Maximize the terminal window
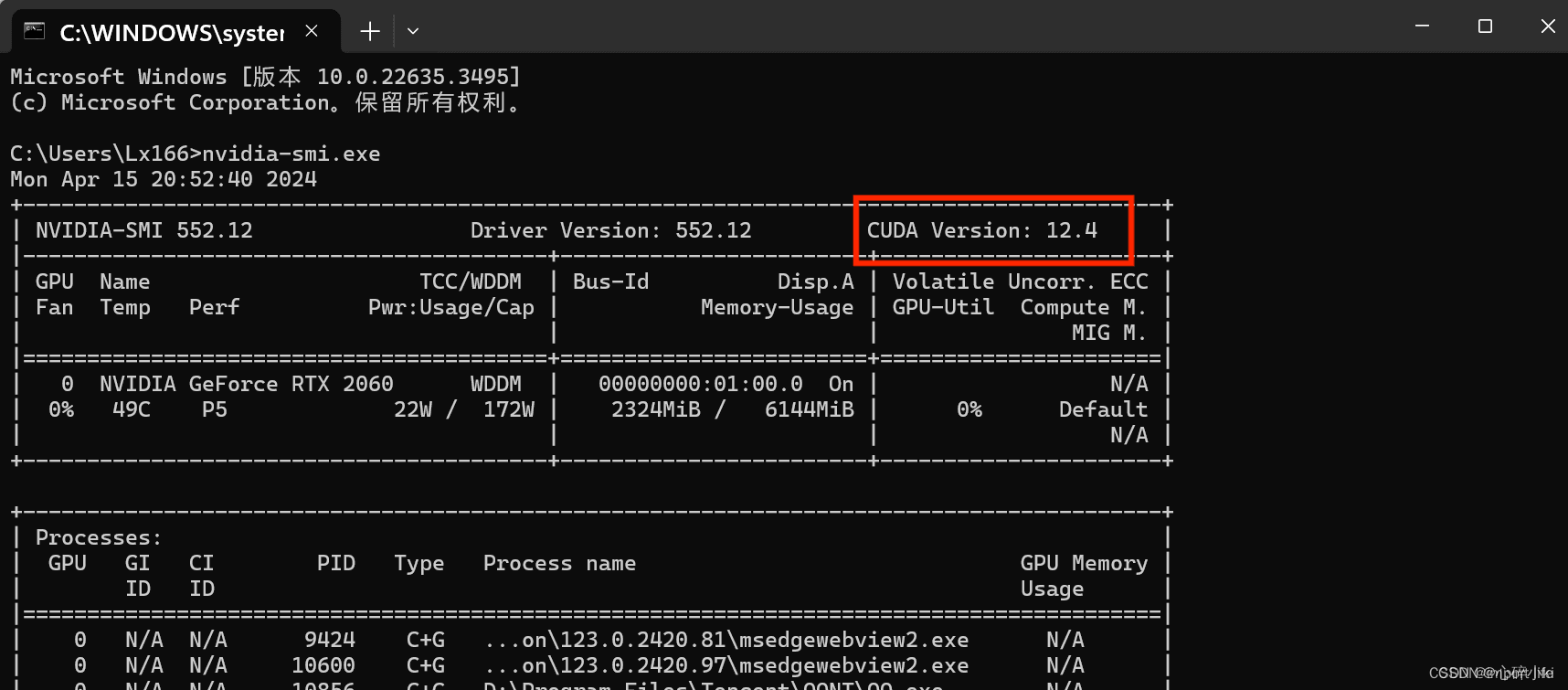Screen dimensions: 1568x690 pyautogui.click(x=1485, y=27)
